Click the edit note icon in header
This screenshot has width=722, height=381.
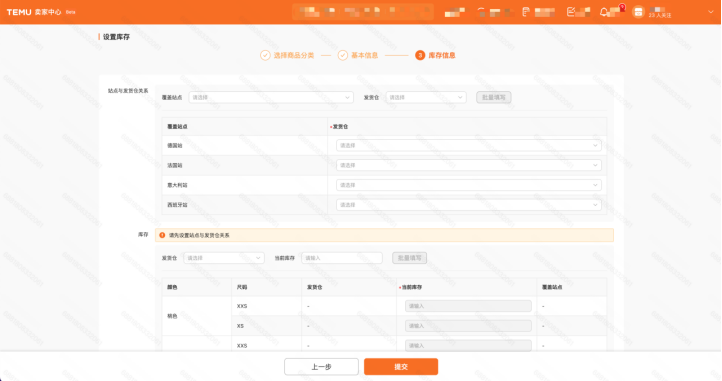571,12
